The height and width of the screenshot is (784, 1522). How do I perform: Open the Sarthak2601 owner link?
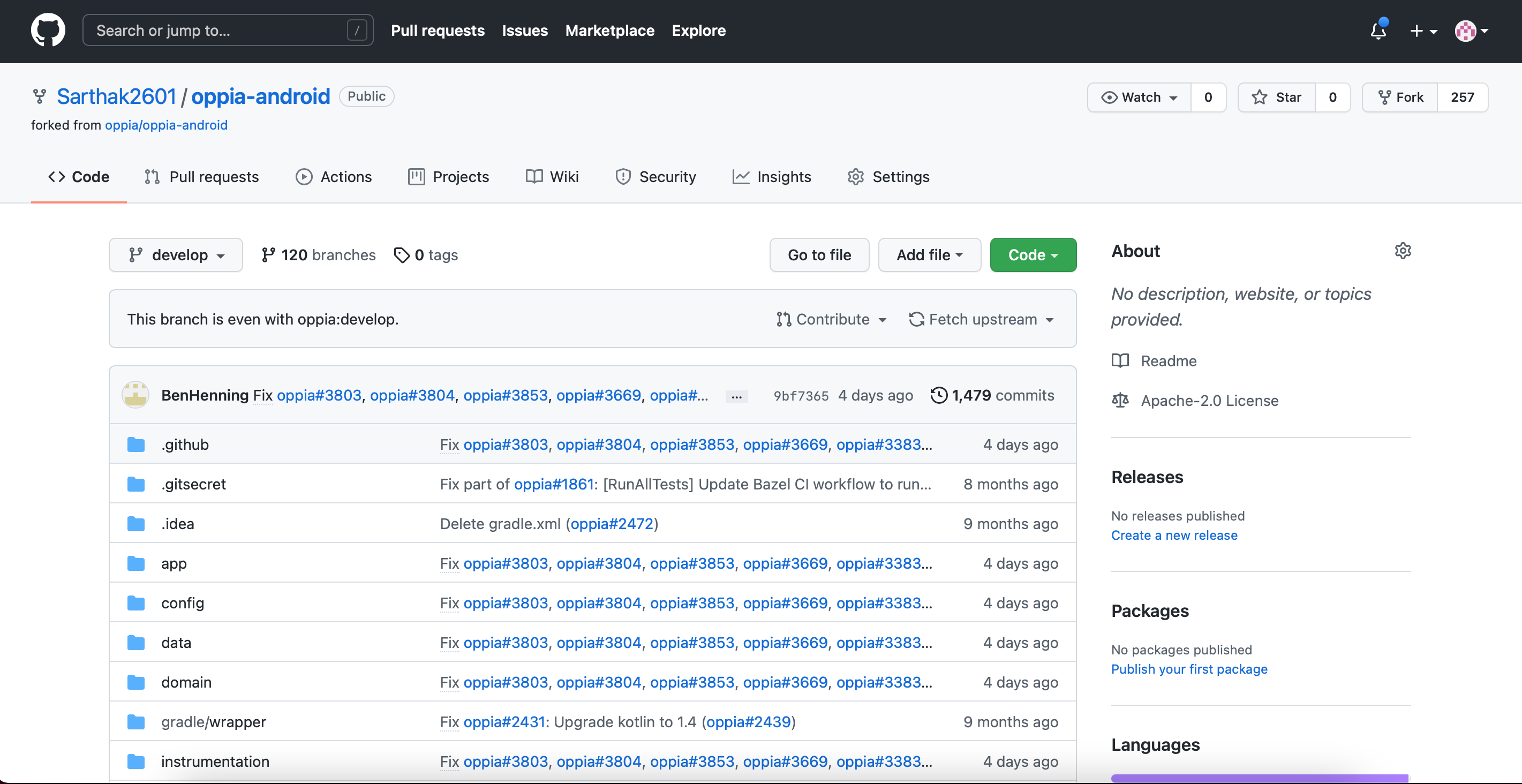point(116,96)
